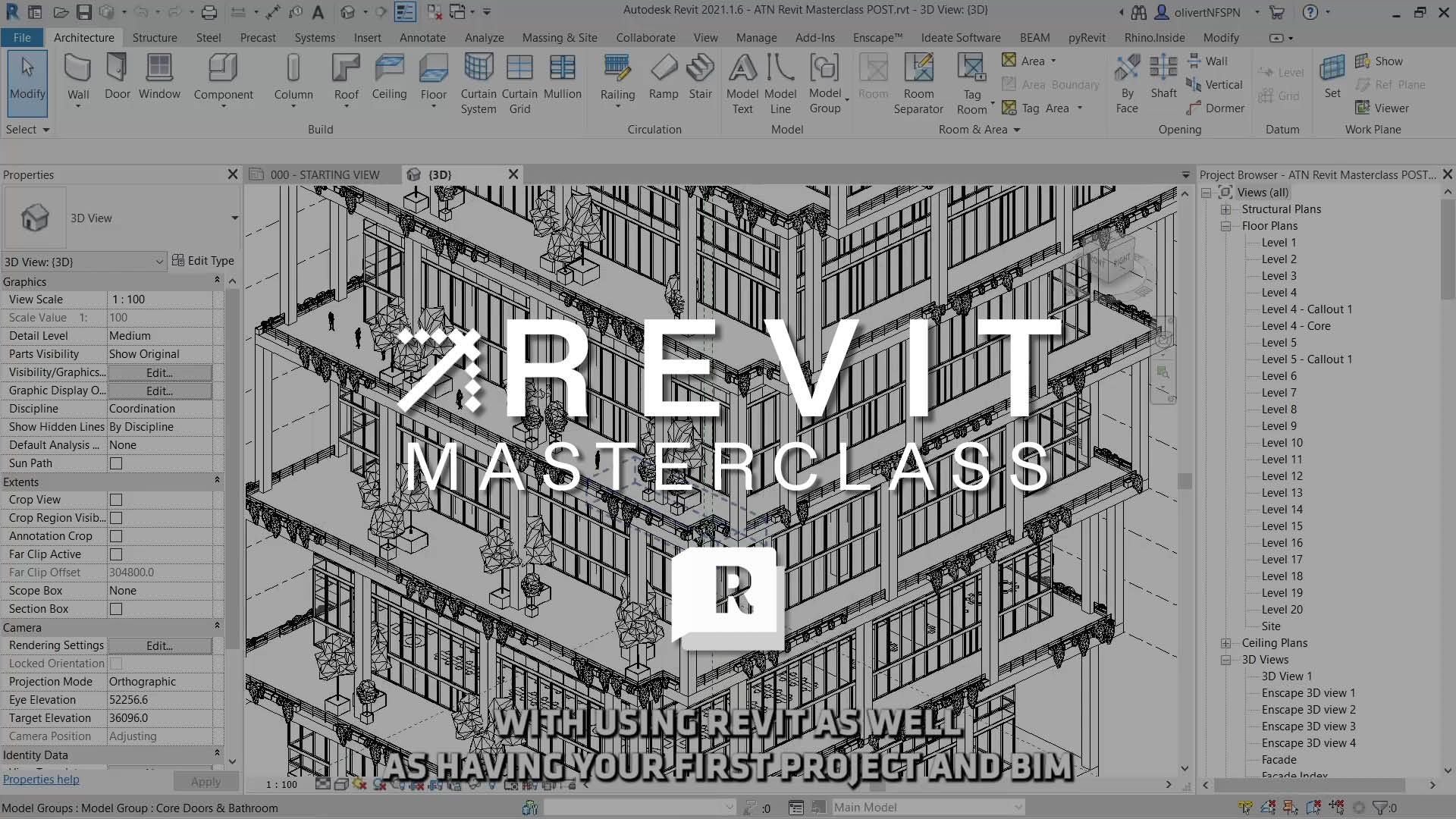Expand the Structural Plans tree node

click(x=1225, y=209)
